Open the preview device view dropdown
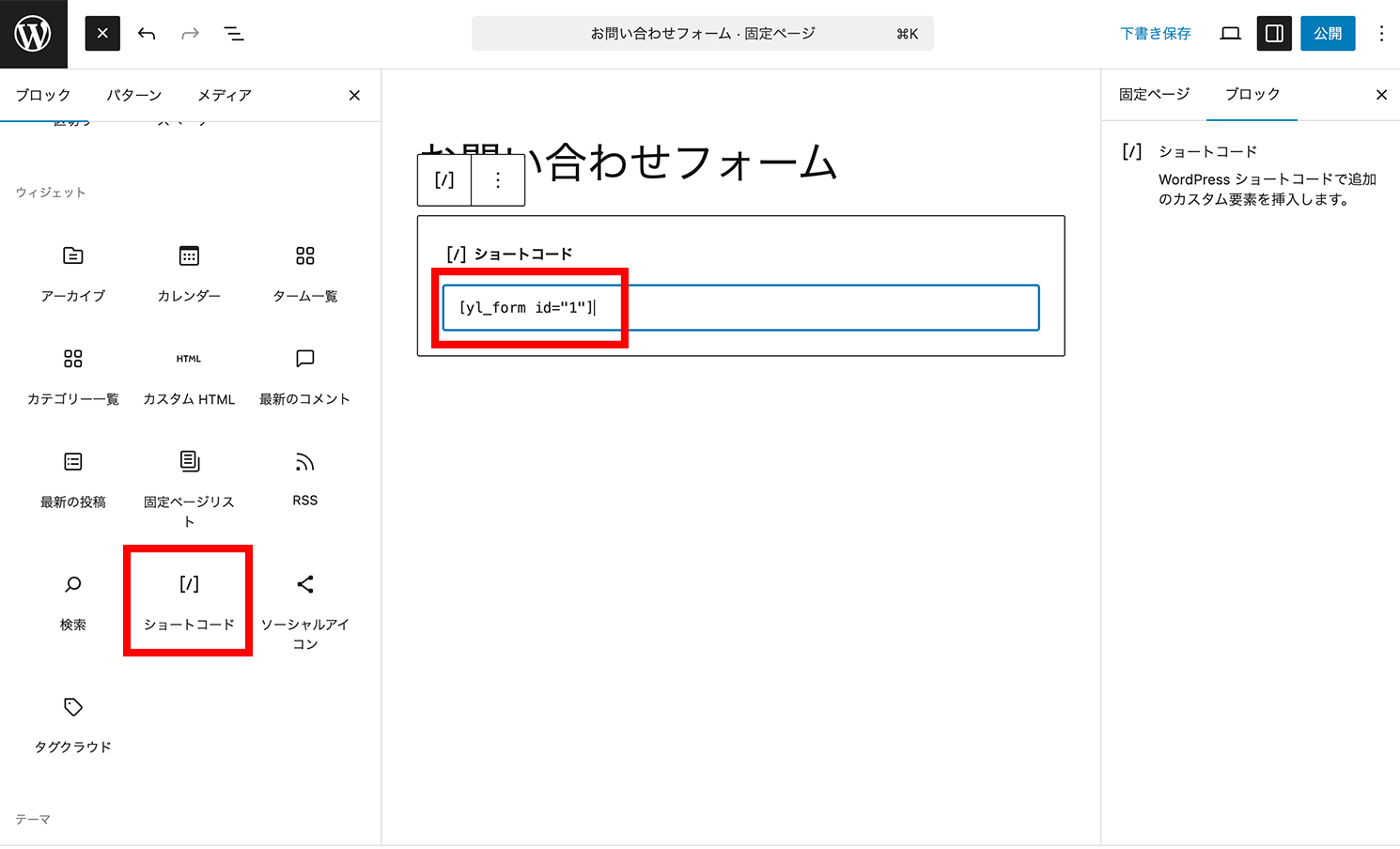The width and height of the screenshot is (1400, 849). (x=1230, y=34)
